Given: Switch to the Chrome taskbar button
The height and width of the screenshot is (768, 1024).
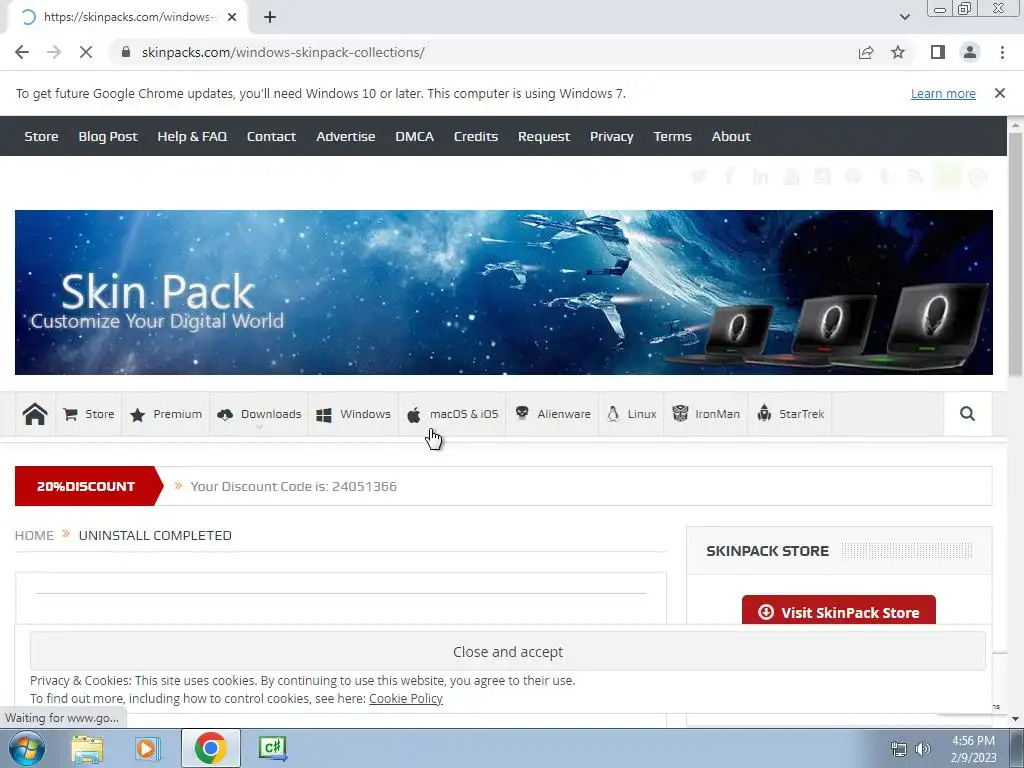Looking at the screenshot, I should pyautogui.click(x=210, y=748).
